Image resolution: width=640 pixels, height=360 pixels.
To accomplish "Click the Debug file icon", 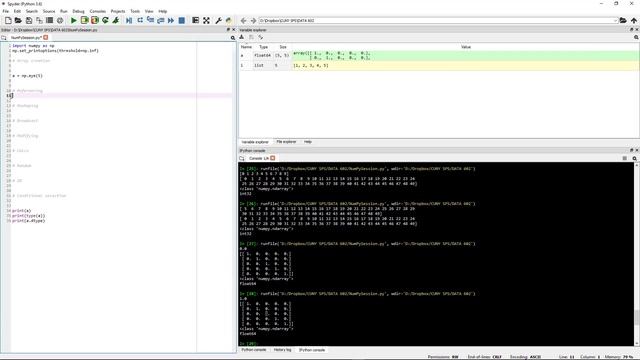I will [x=129, y=20].
